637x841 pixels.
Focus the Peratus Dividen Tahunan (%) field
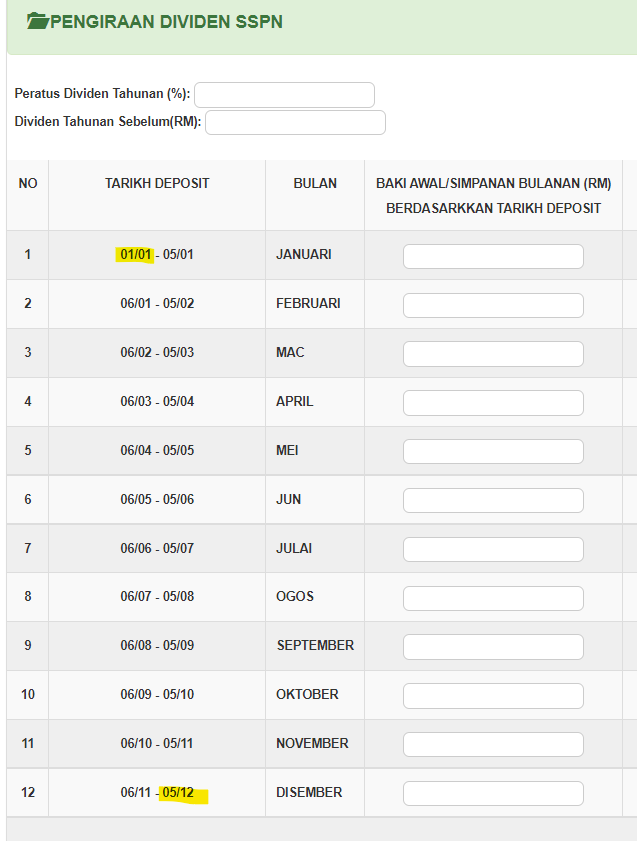(284, 95)
